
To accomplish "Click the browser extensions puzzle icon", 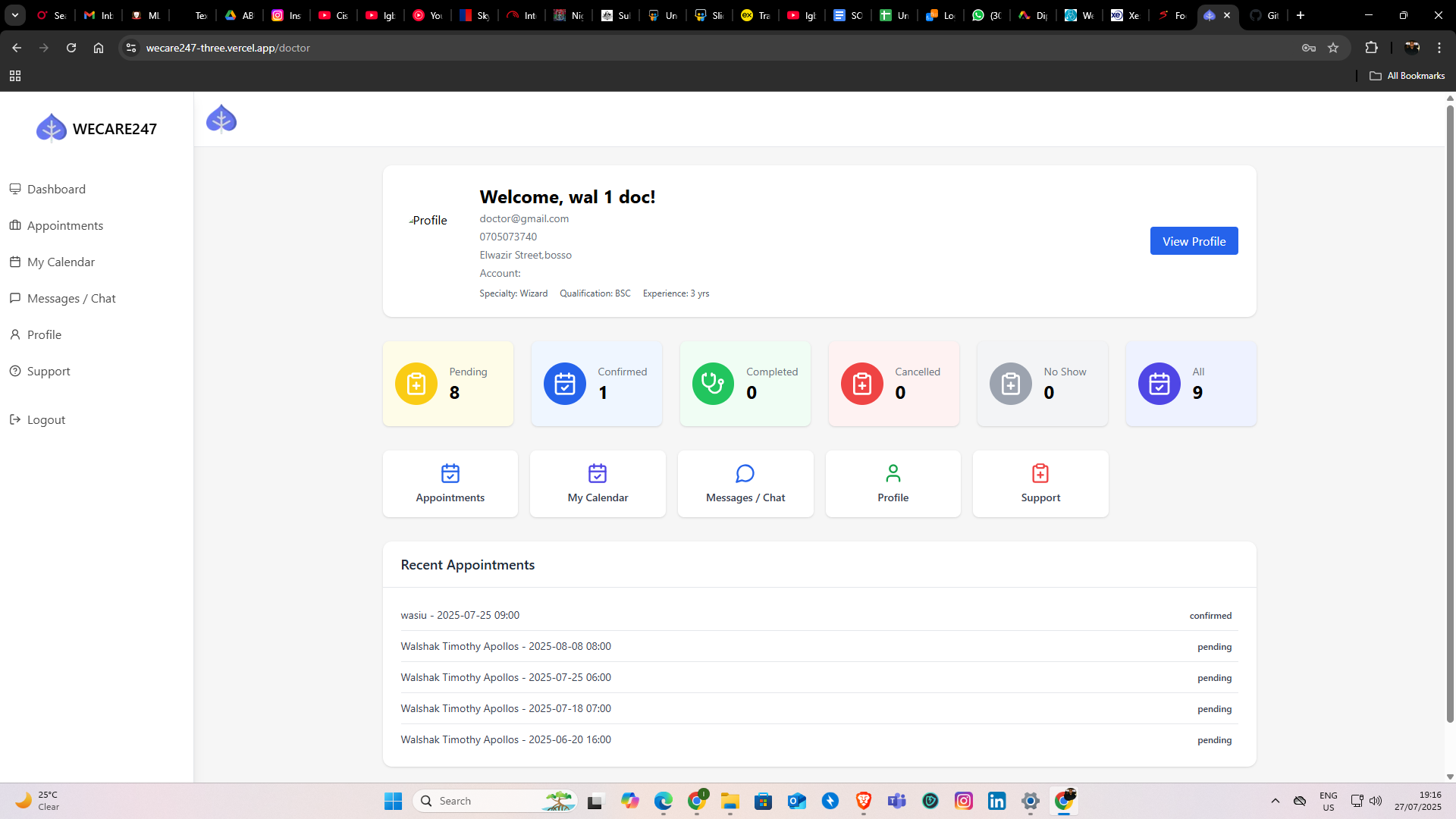I will [x=1373, y=47].
